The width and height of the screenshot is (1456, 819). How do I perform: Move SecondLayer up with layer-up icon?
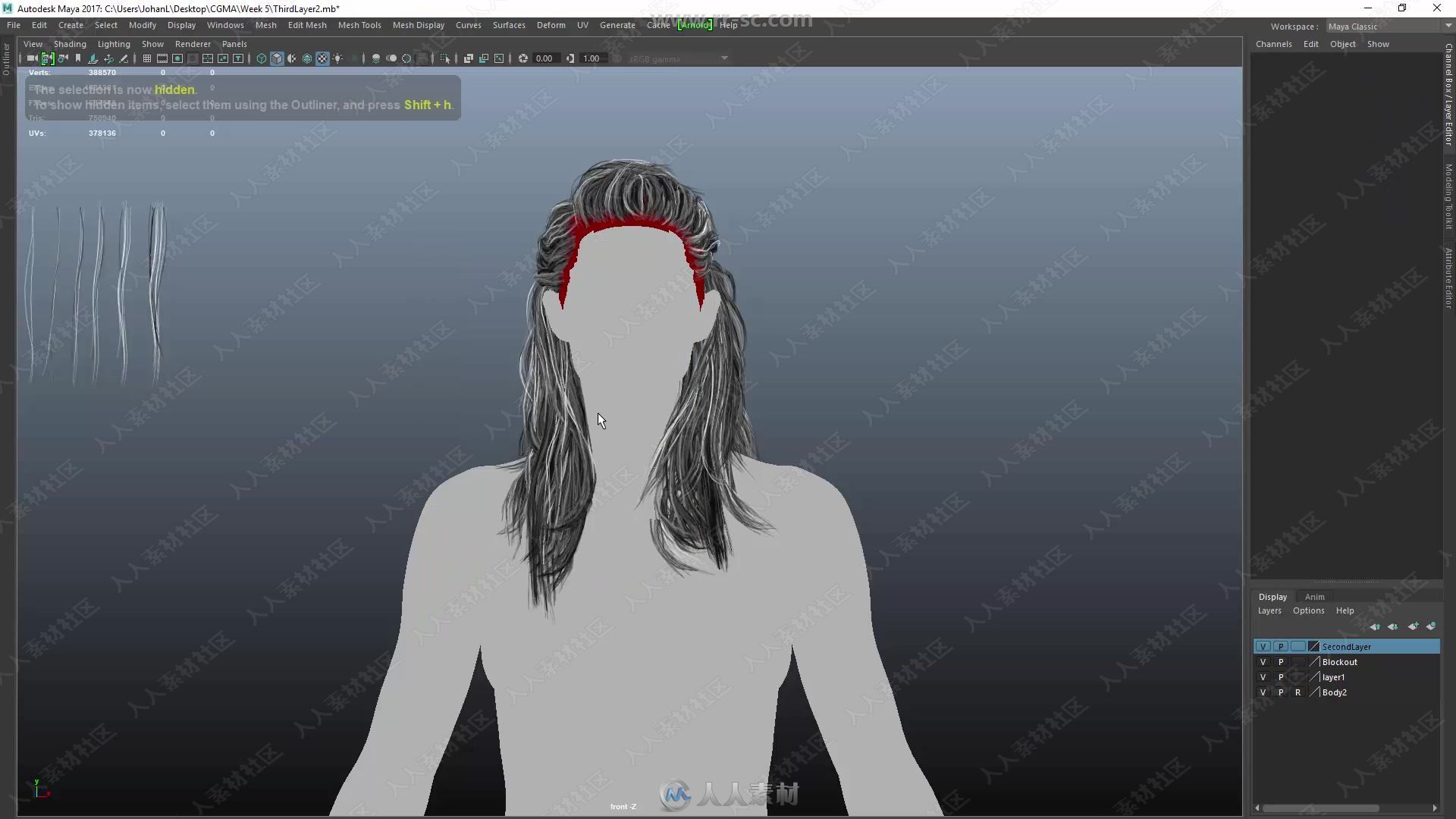pyautogui.click(x=1375, y=626)
